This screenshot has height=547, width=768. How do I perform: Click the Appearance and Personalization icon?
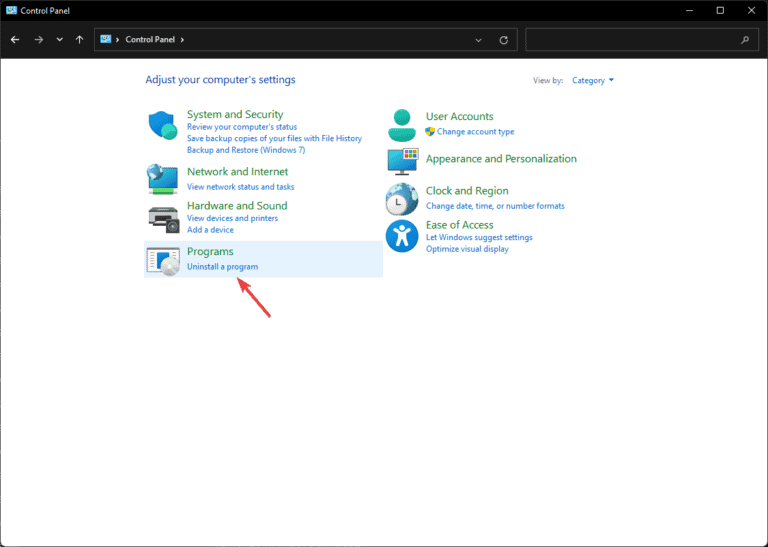[402, 160]
